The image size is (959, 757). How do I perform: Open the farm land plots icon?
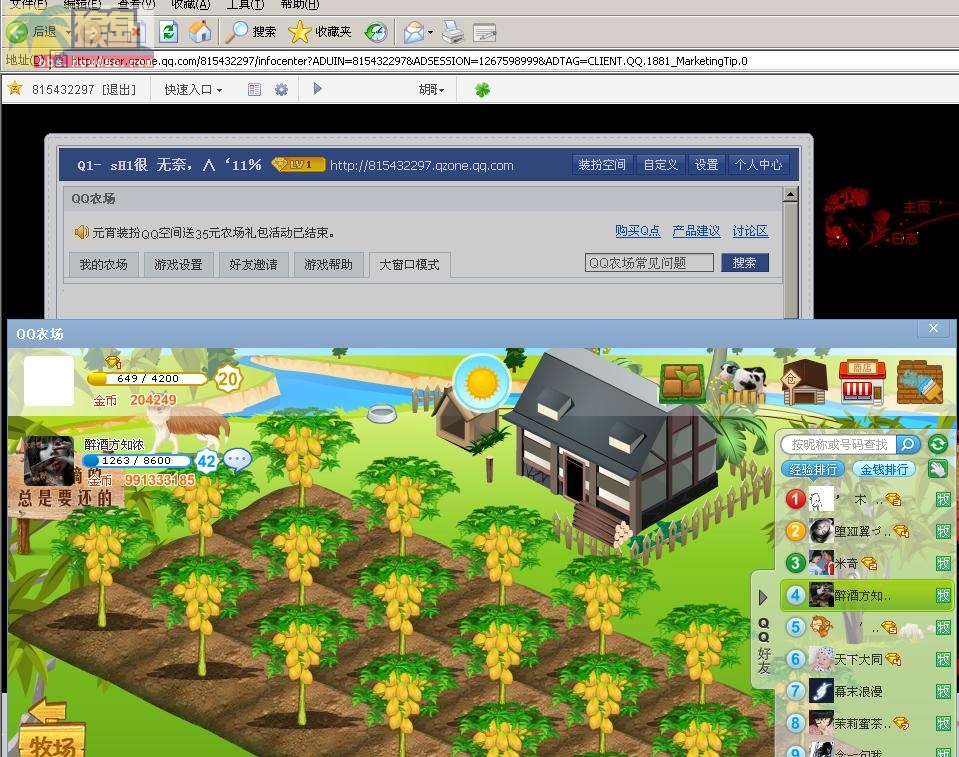[682, 383]
